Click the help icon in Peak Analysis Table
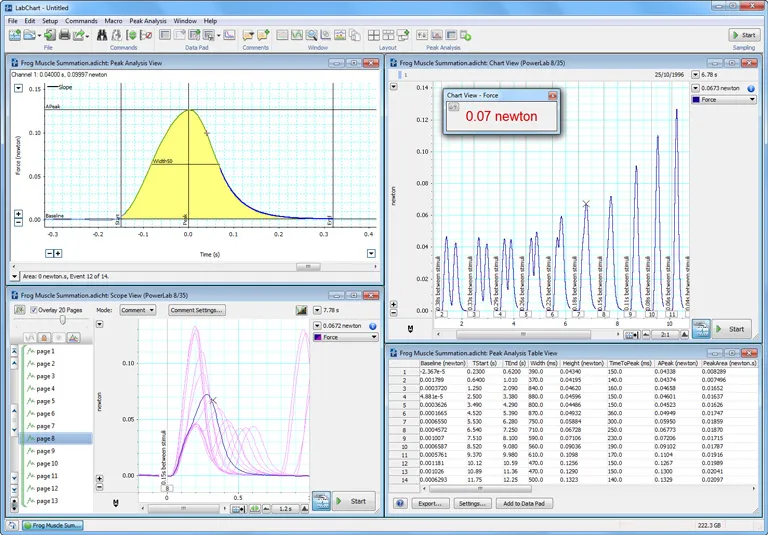 tap(400, 503)
